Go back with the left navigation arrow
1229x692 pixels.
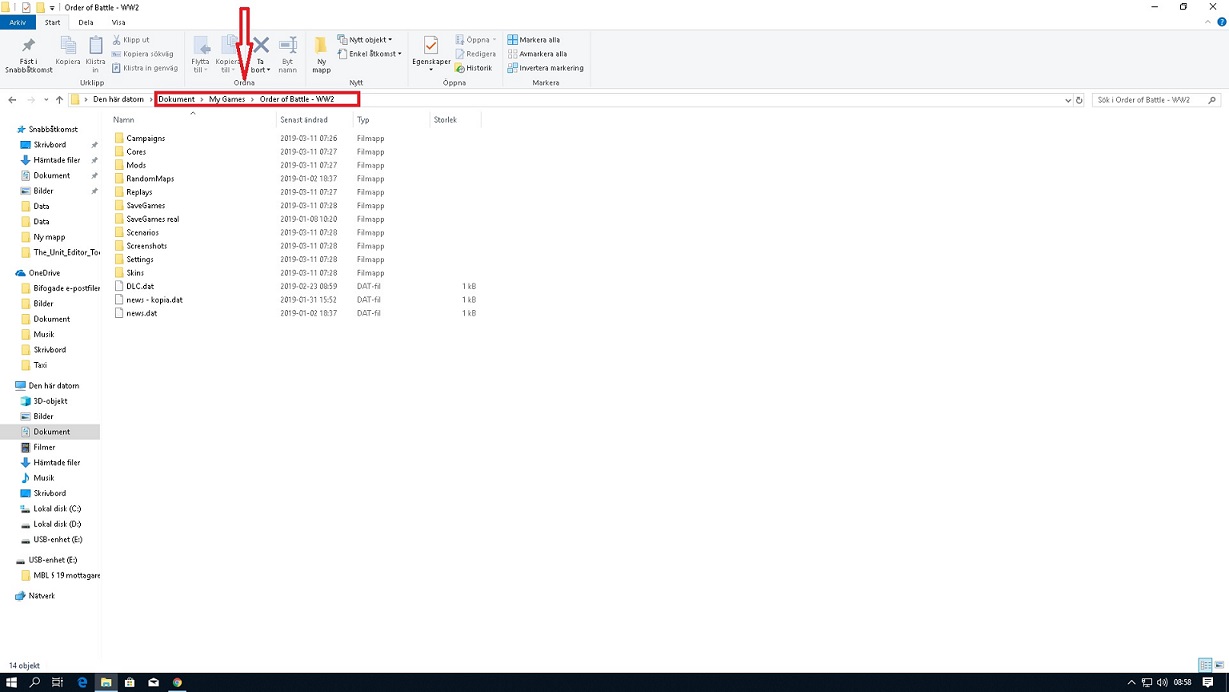tap(12, 100)
